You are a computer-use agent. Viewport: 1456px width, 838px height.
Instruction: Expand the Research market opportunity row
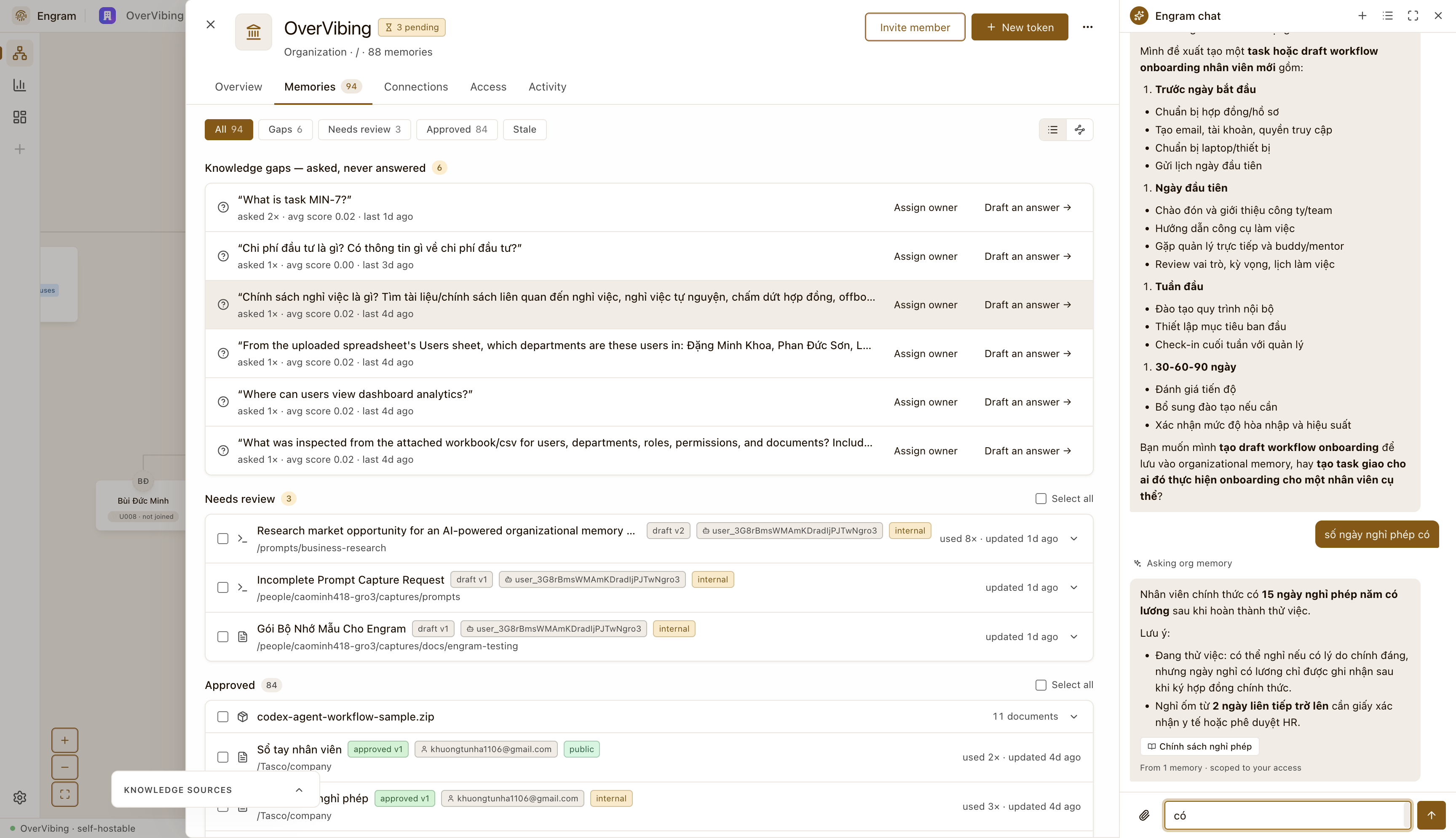click(x=1074, y=539)
